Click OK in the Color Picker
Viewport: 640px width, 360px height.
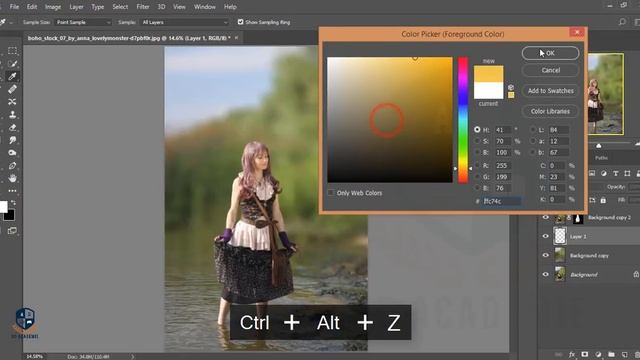pos(550,53)
